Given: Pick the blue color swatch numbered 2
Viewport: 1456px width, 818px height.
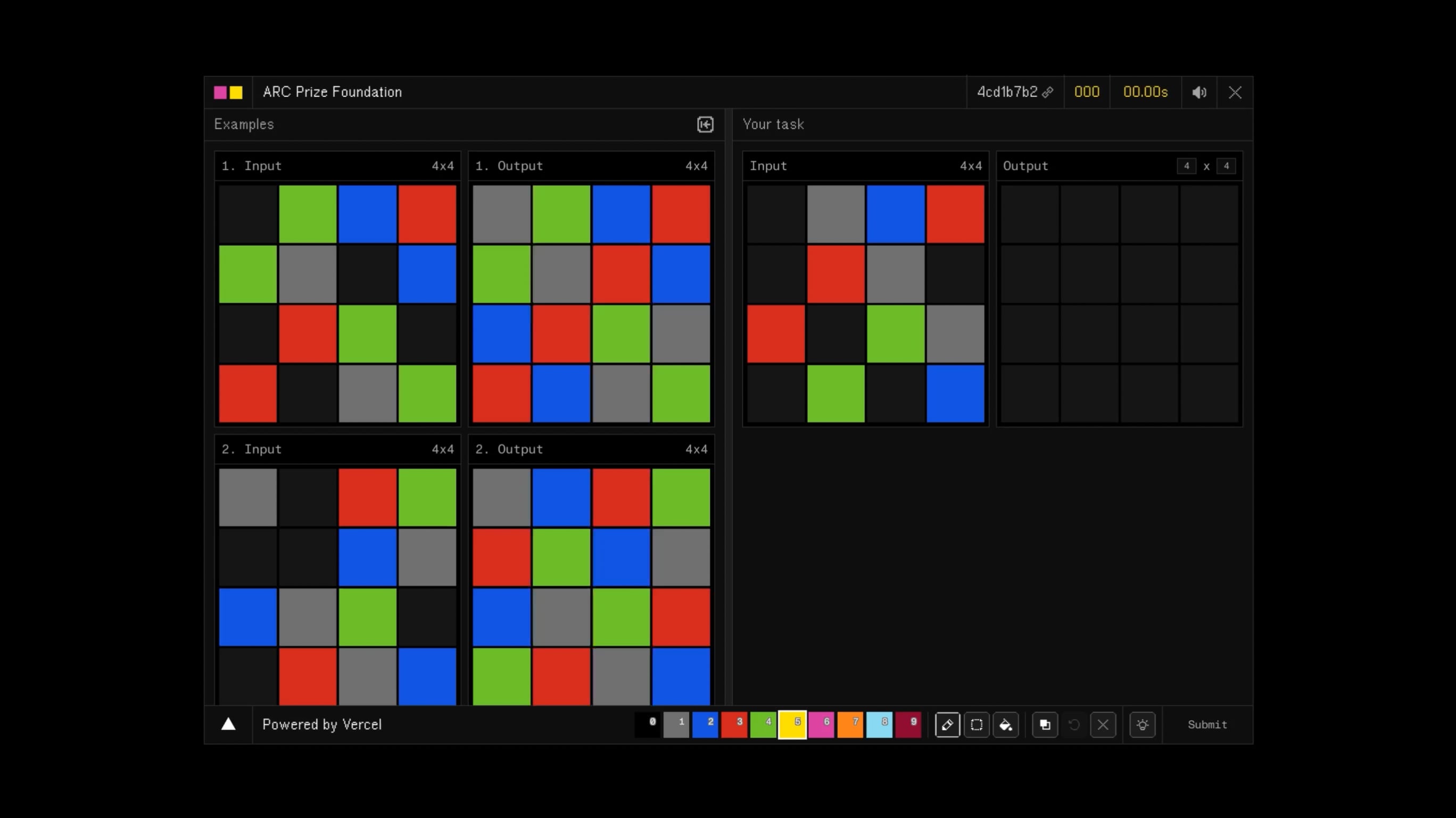Looking at the screenshot, I should 705,725.
